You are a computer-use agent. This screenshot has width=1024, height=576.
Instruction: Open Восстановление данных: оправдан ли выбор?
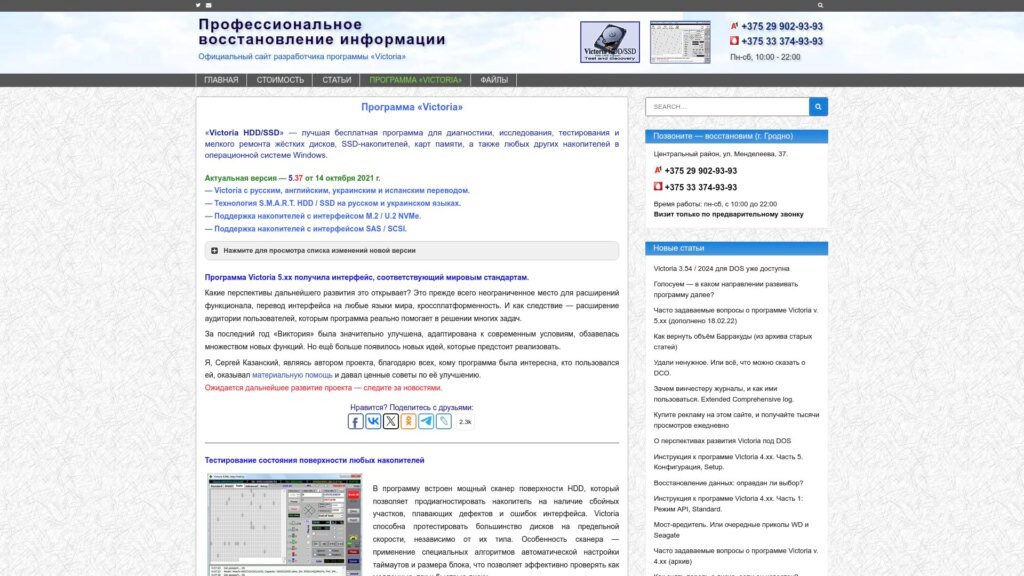click(x=728, y=483)
